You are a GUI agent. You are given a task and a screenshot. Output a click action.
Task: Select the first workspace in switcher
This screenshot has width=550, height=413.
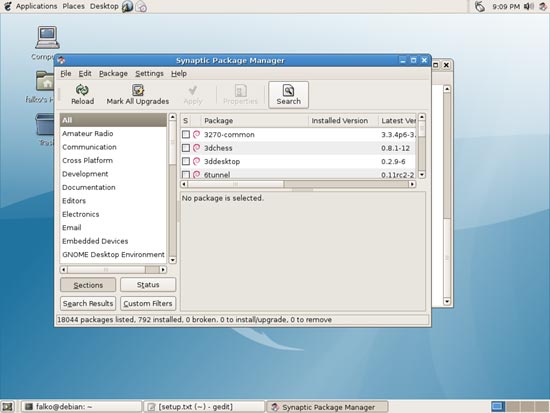497,407
